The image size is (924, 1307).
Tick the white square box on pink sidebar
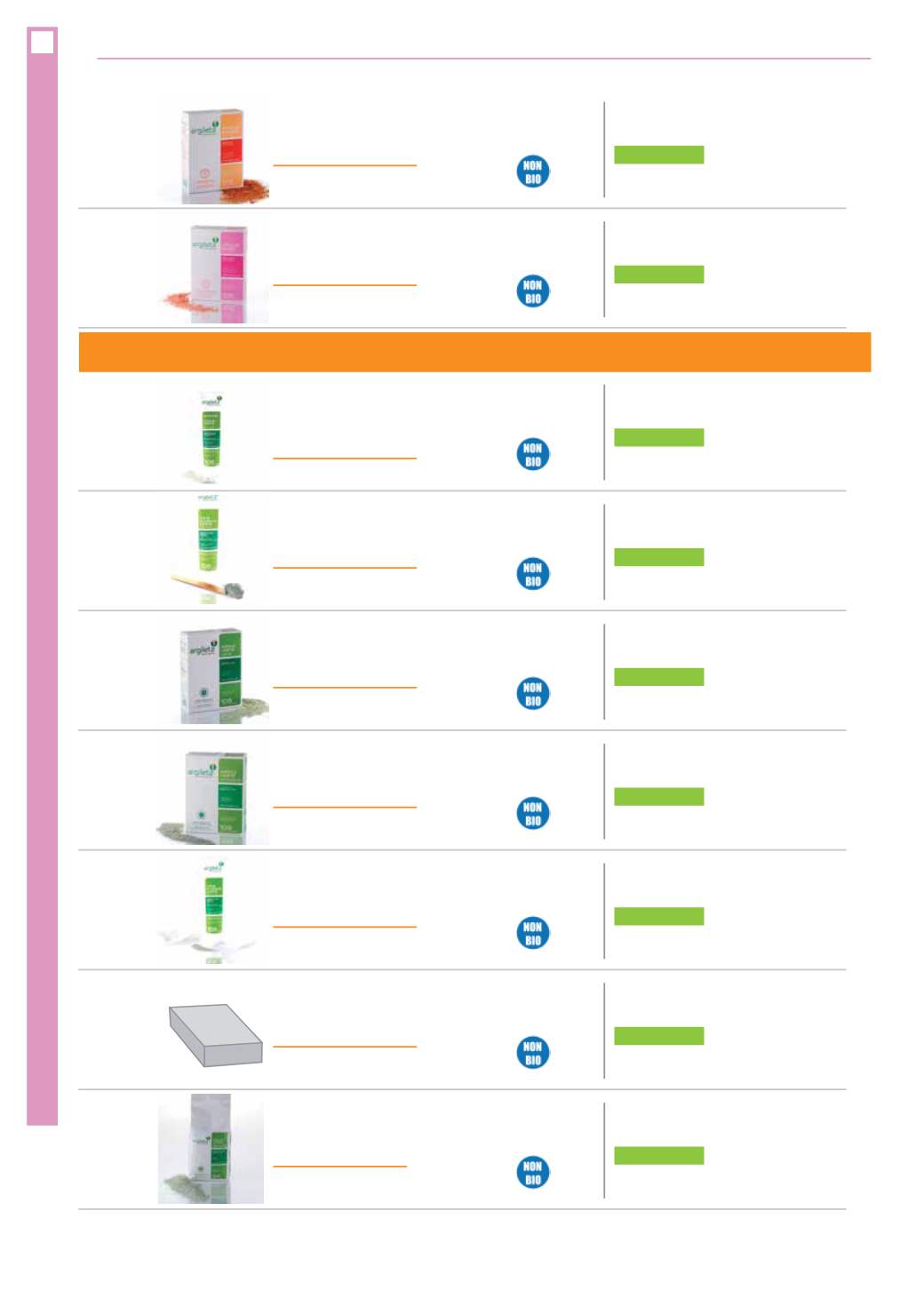tap(42, 41)
